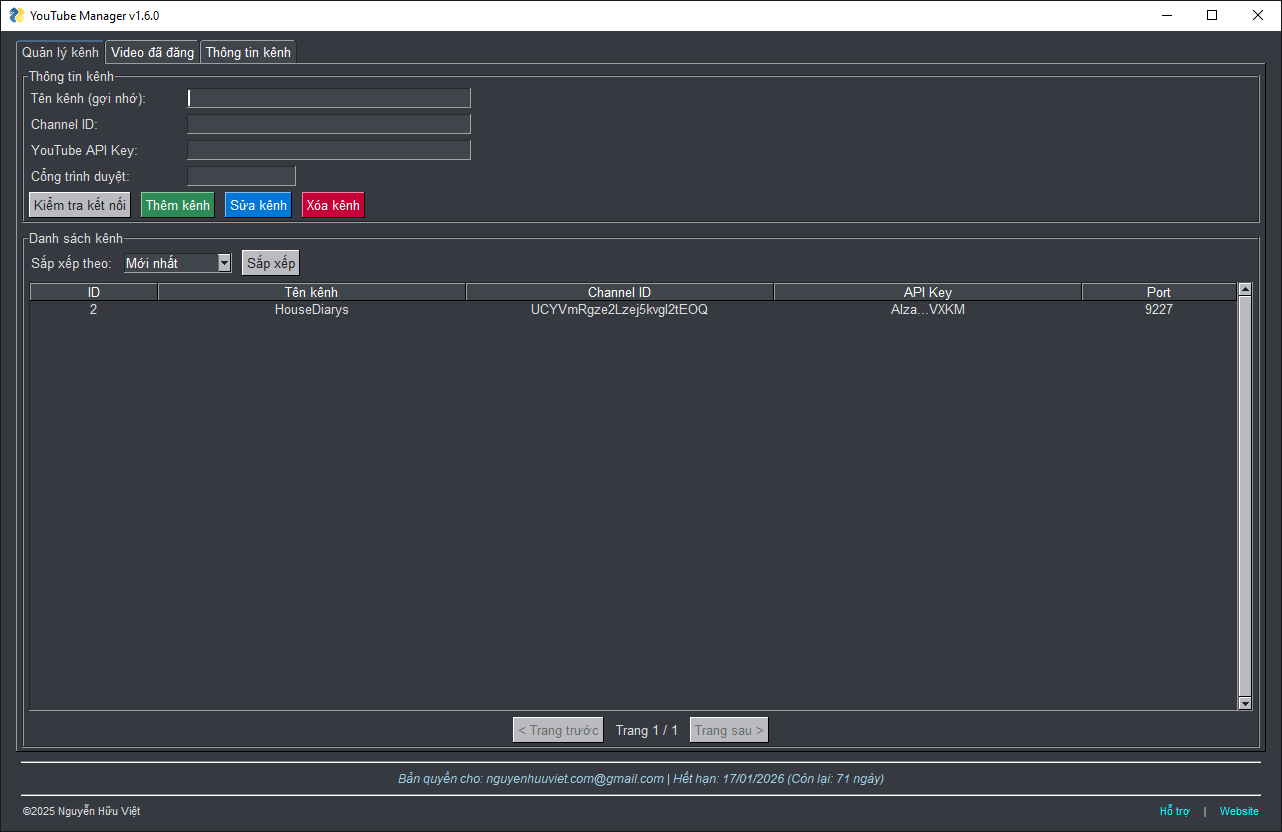Click into the Channel ID field
This screenshot has width=1282, height=832.
(x=329, y=124)
